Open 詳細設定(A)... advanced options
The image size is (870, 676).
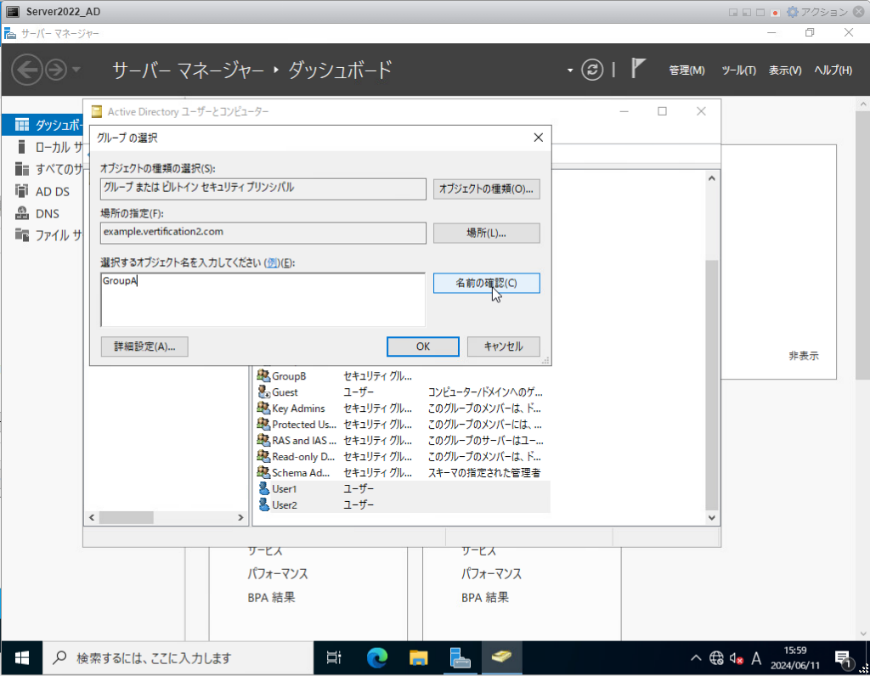tap(144, 346)
